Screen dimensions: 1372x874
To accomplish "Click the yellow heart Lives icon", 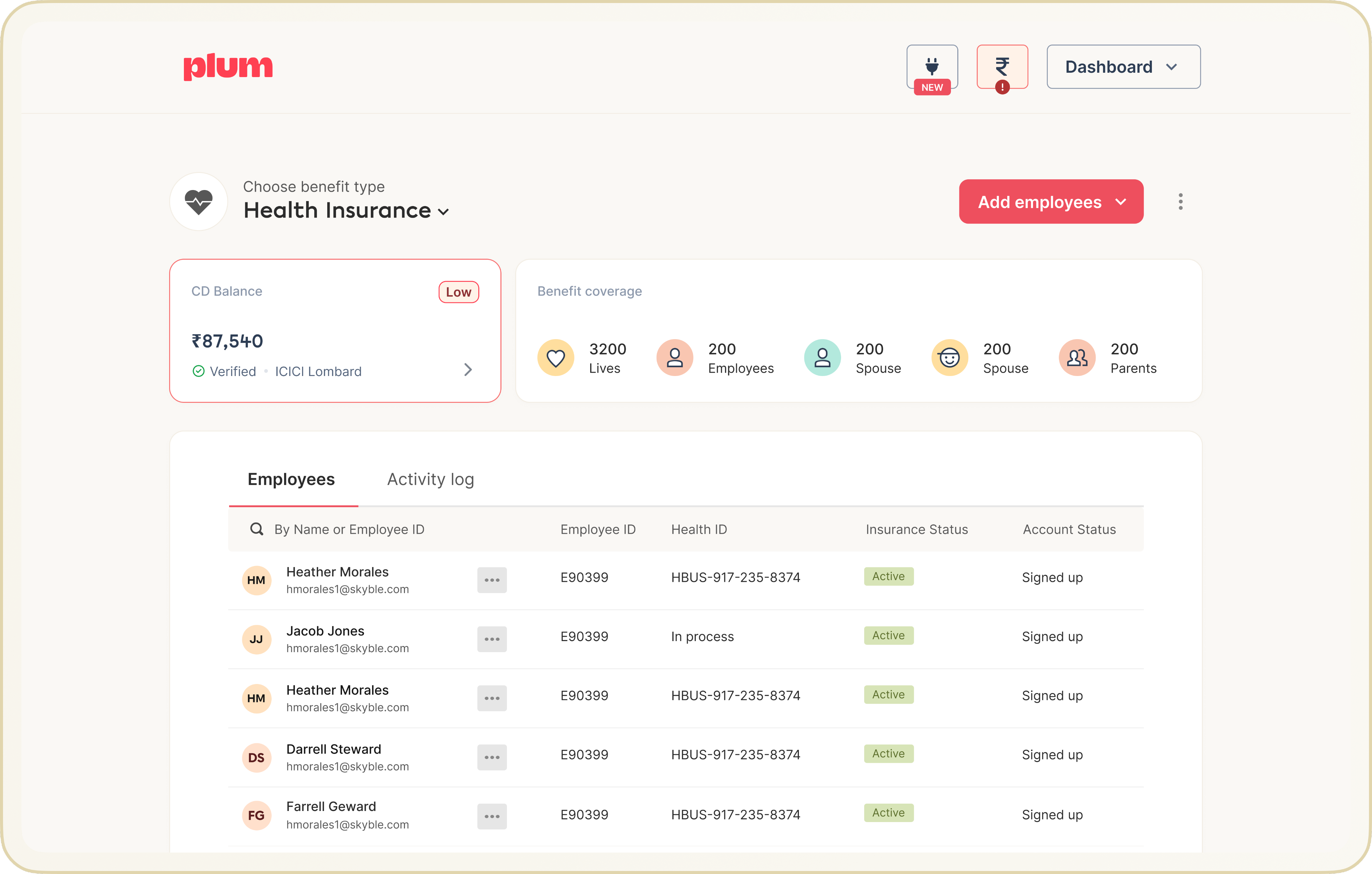I will coord(555,358).
